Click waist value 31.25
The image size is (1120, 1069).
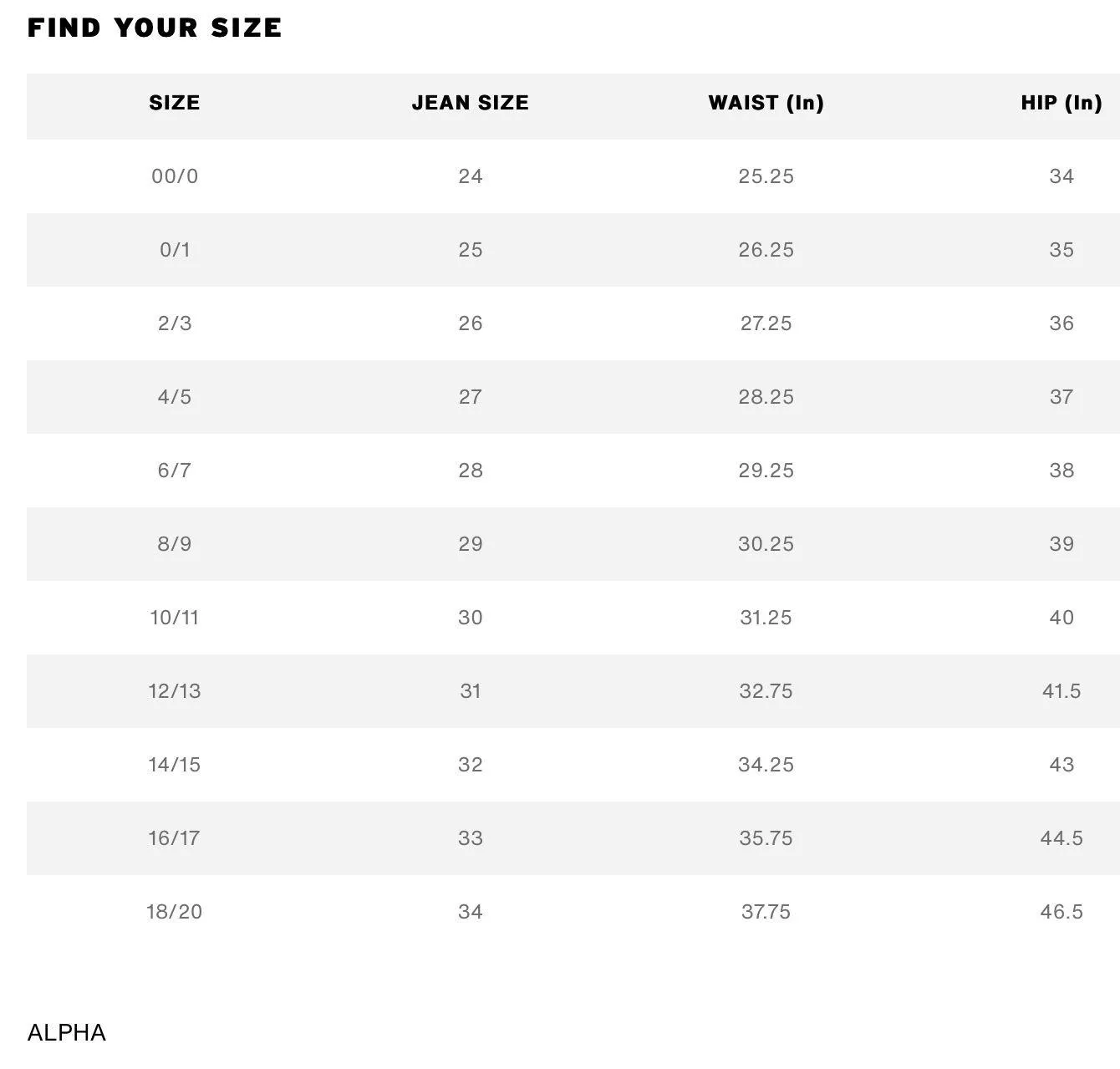click(x=766, y=618)
